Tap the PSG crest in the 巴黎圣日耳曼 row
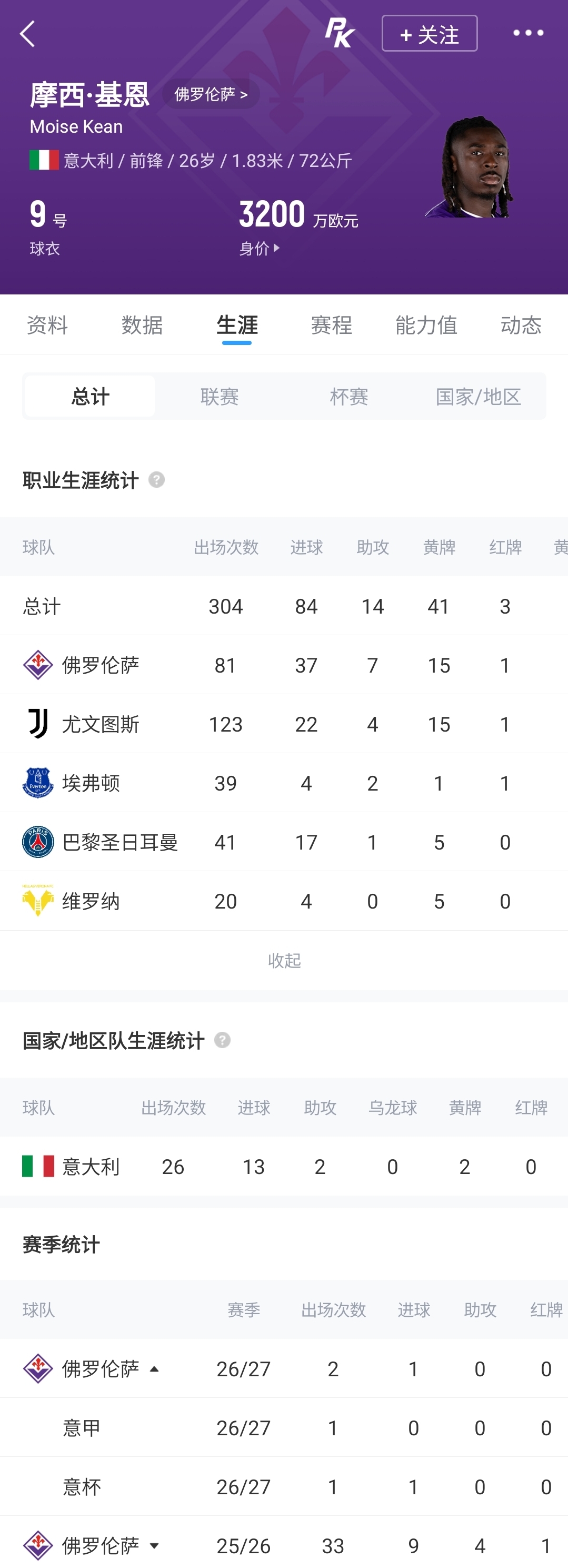 point(38,842)
